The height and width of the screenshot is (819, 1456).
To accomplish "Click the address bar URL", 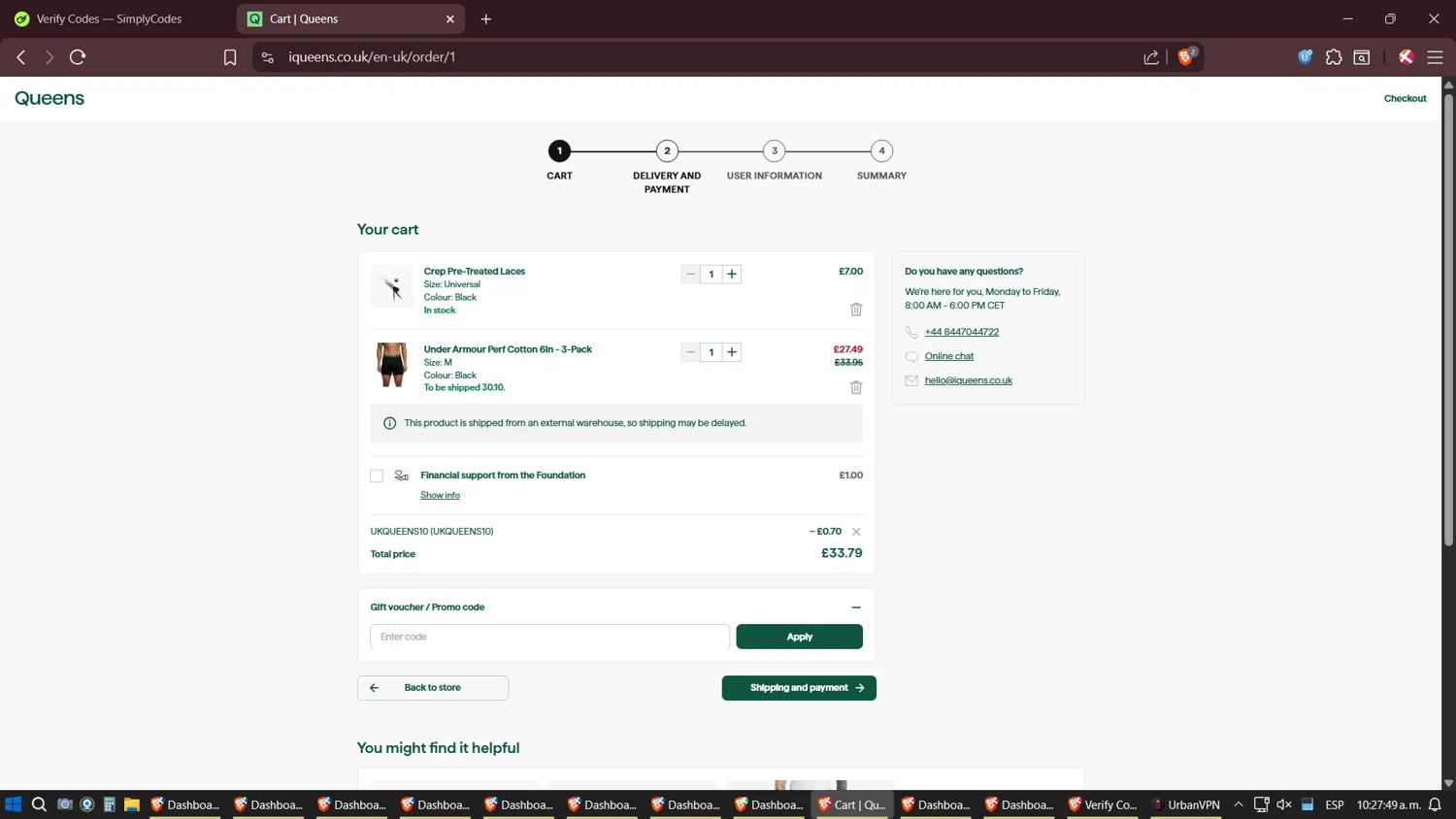I will tap(372, 57).
